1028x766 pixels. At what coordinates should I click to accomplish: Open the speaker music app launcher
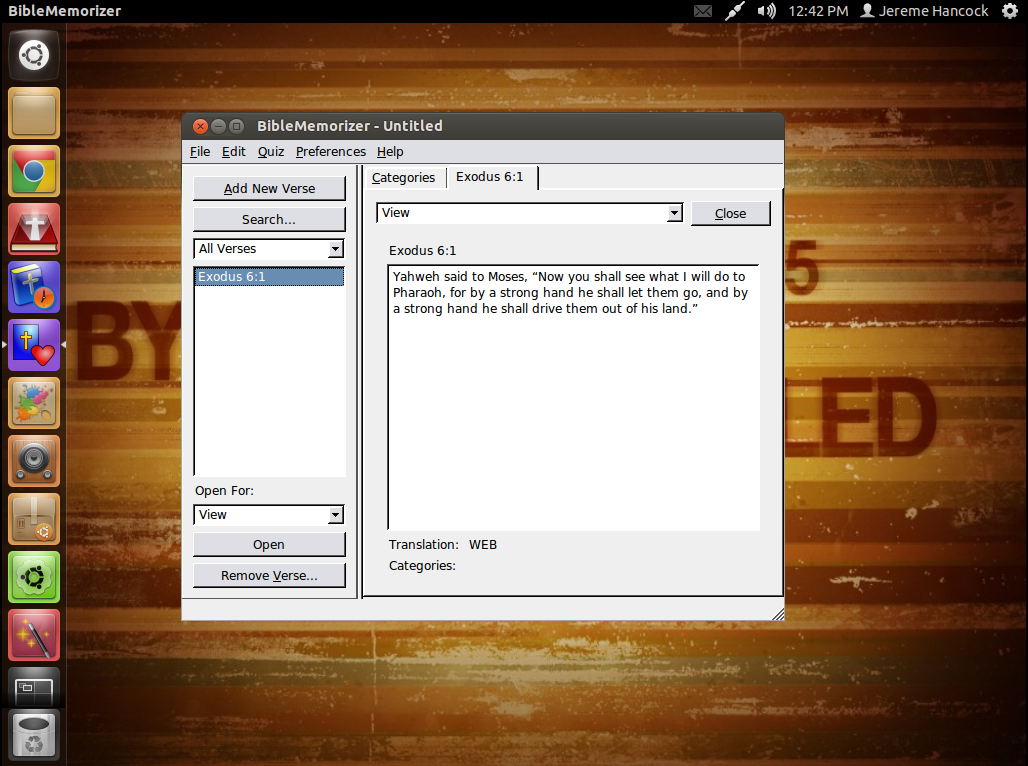click(x=34, y=461)
